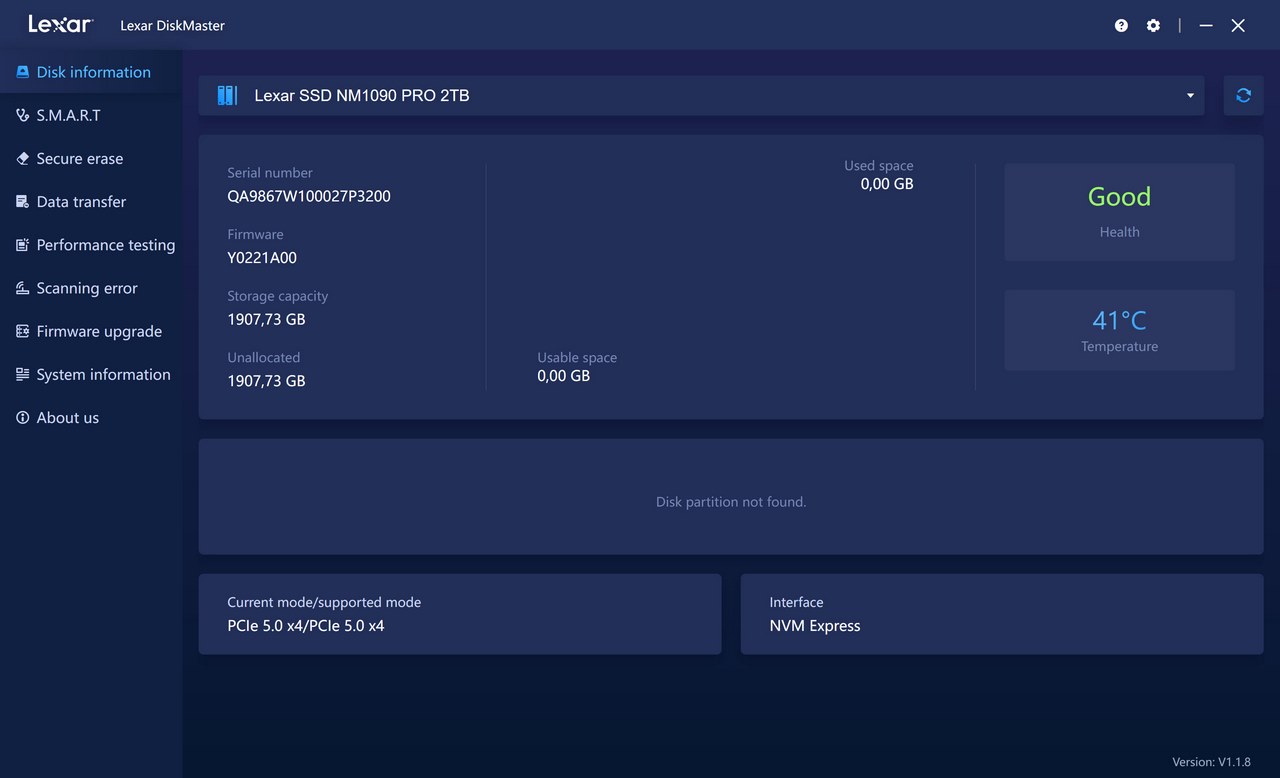Screen dimensions: 1280x778
Task: Click the About us info icon
Action: (22, 418)
